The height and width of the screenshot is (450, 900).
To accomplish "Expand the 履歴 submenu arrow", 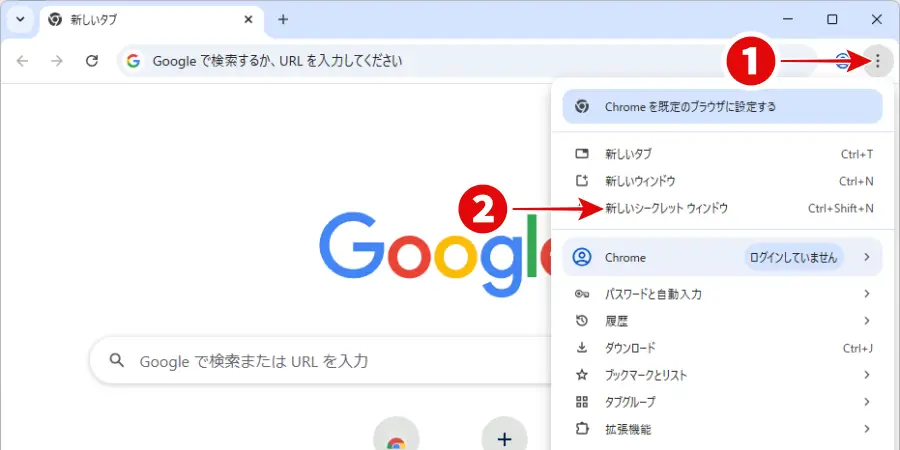I will pyautogui.click(x=867, y=321).
